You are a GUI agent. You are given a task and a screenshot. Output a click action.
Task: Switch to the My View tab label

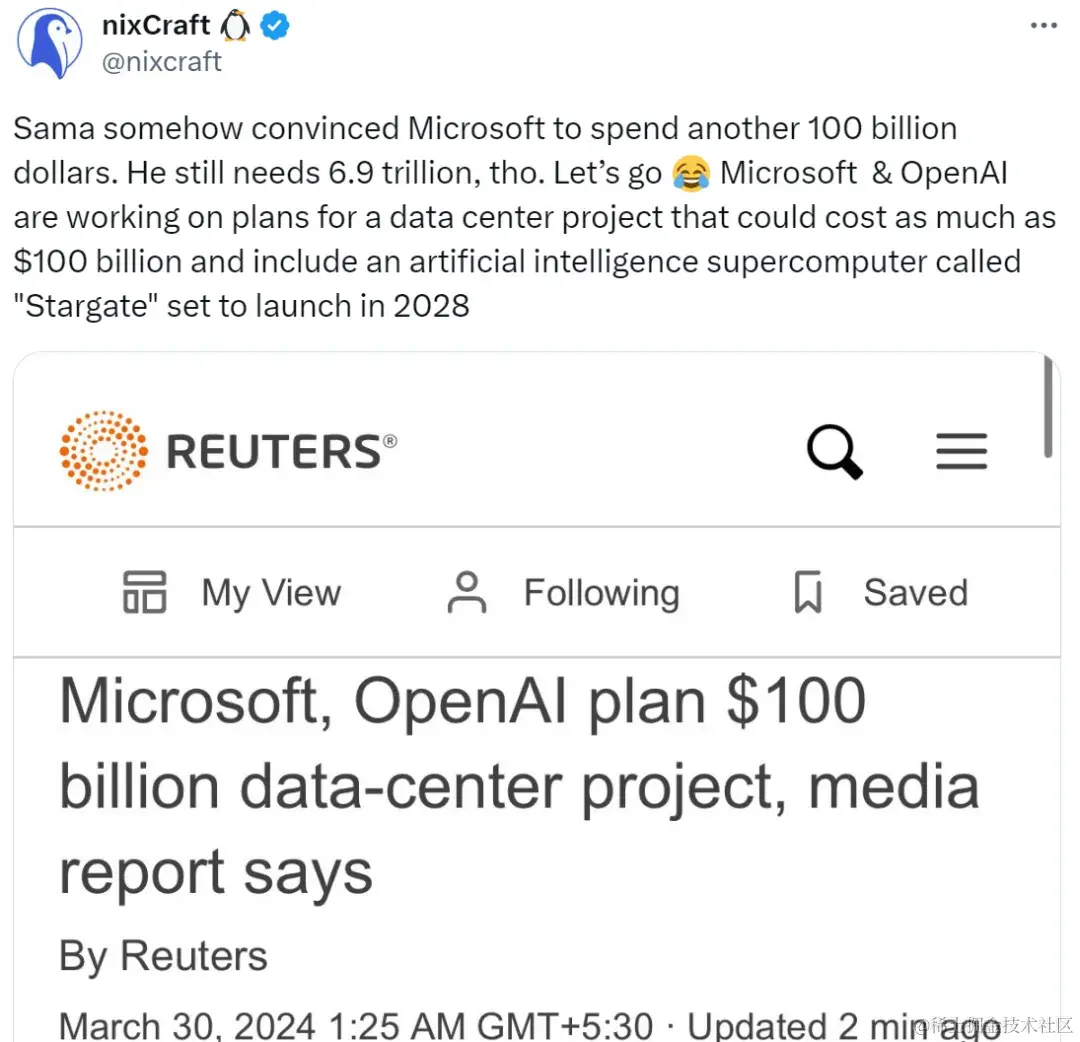[271, 593]
